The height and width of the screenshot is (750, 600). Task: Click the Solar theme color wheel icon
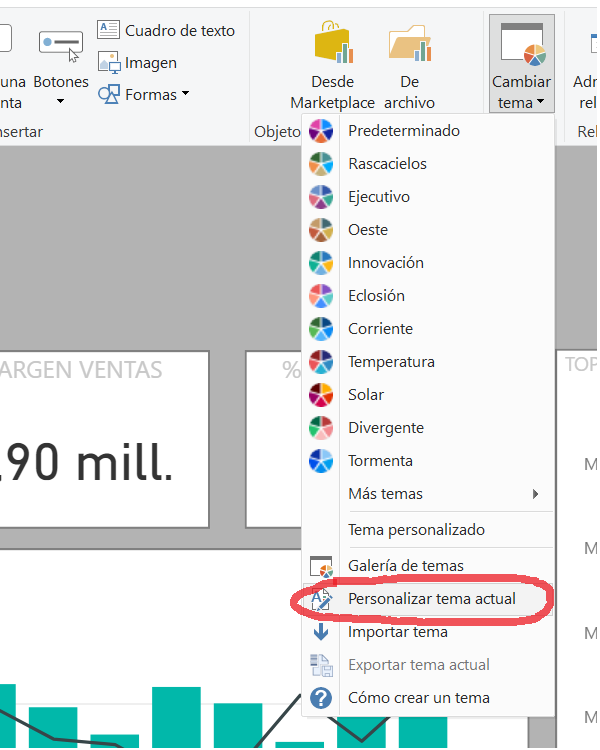tap(321, 395)
